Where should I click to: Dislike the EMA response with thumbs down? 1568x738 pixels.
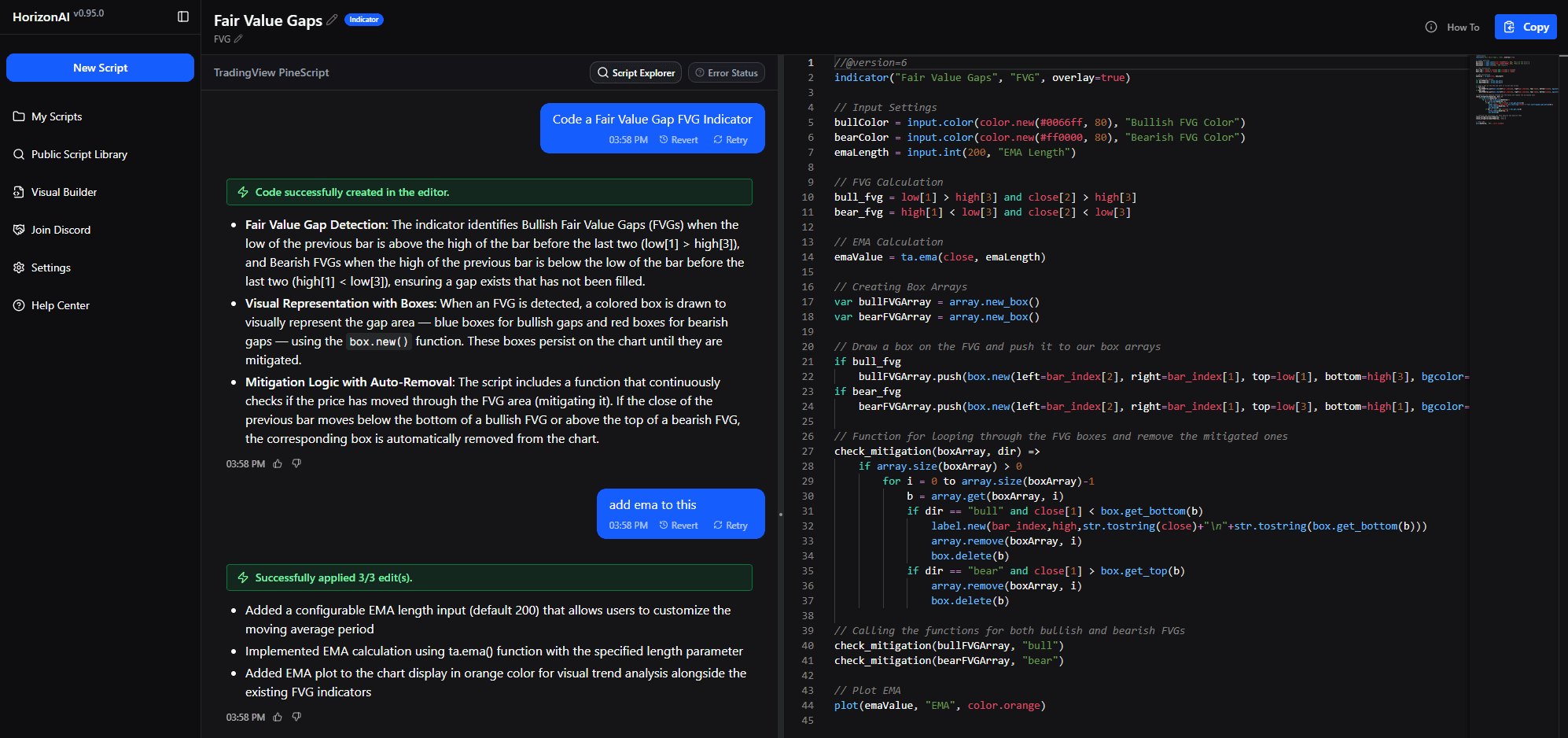(296, 717)
